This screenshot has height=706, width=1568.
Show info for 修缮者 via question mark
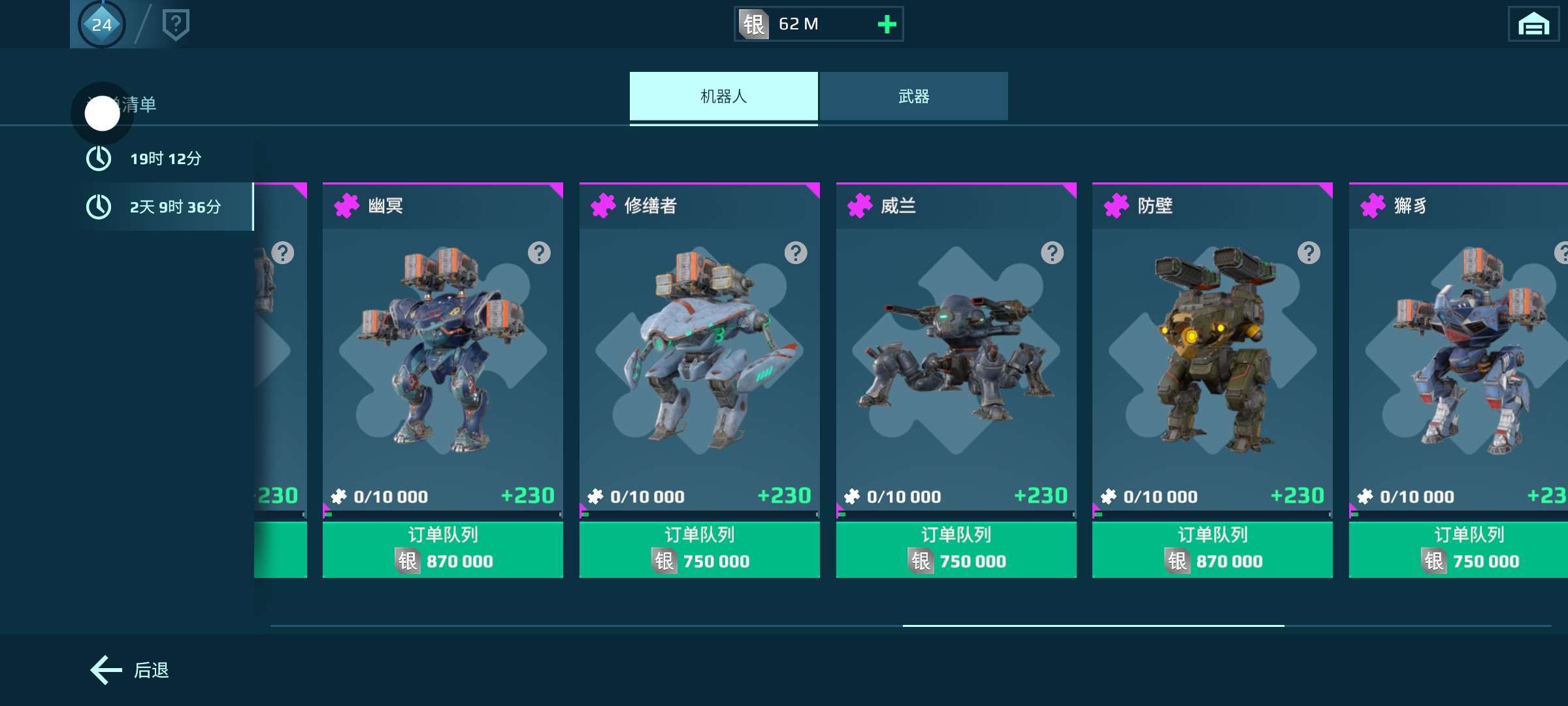[x=796, y=252]
